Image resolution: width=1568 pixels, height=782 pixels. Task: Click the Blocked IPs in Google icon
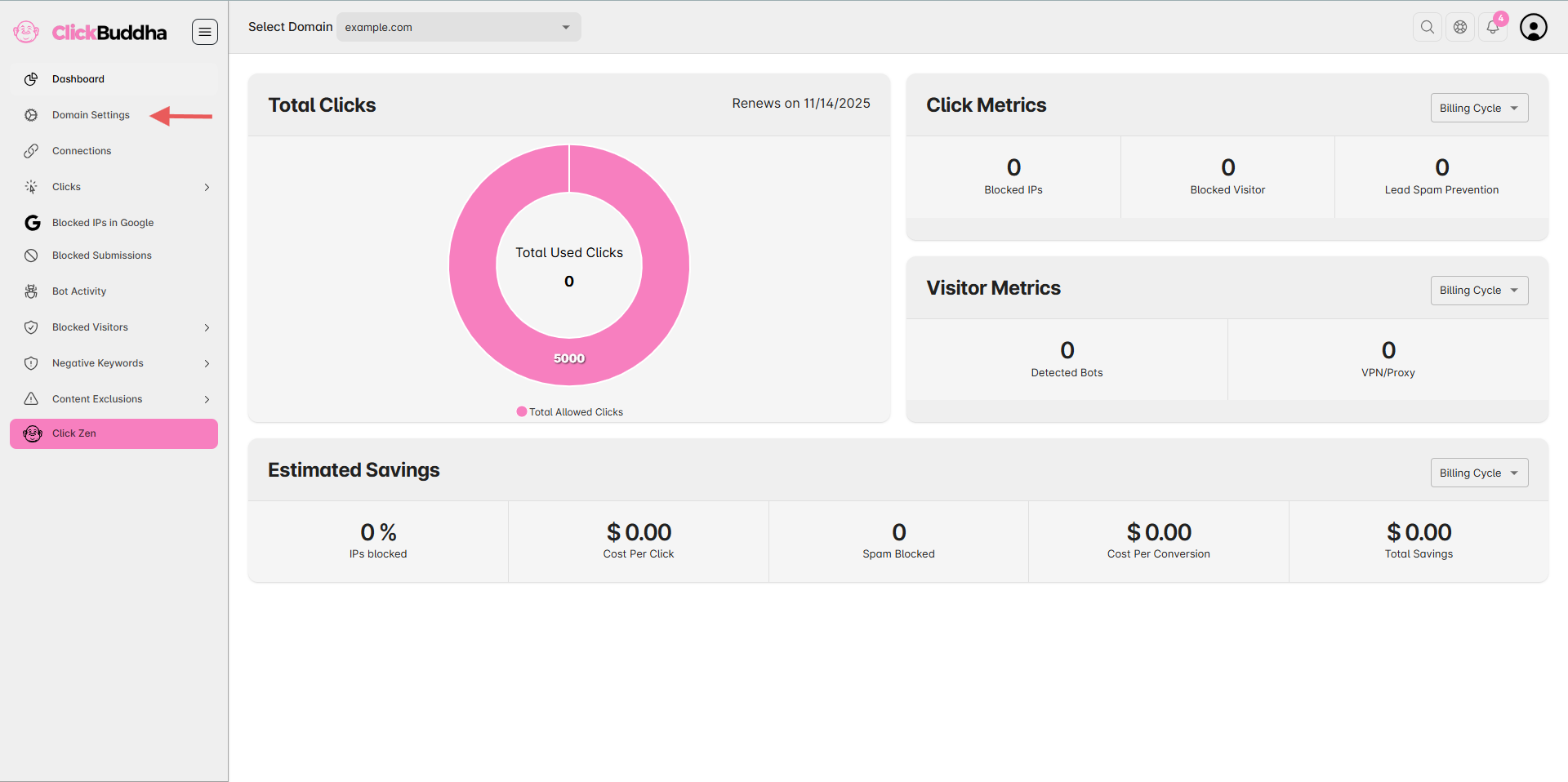tap(32, 223)
